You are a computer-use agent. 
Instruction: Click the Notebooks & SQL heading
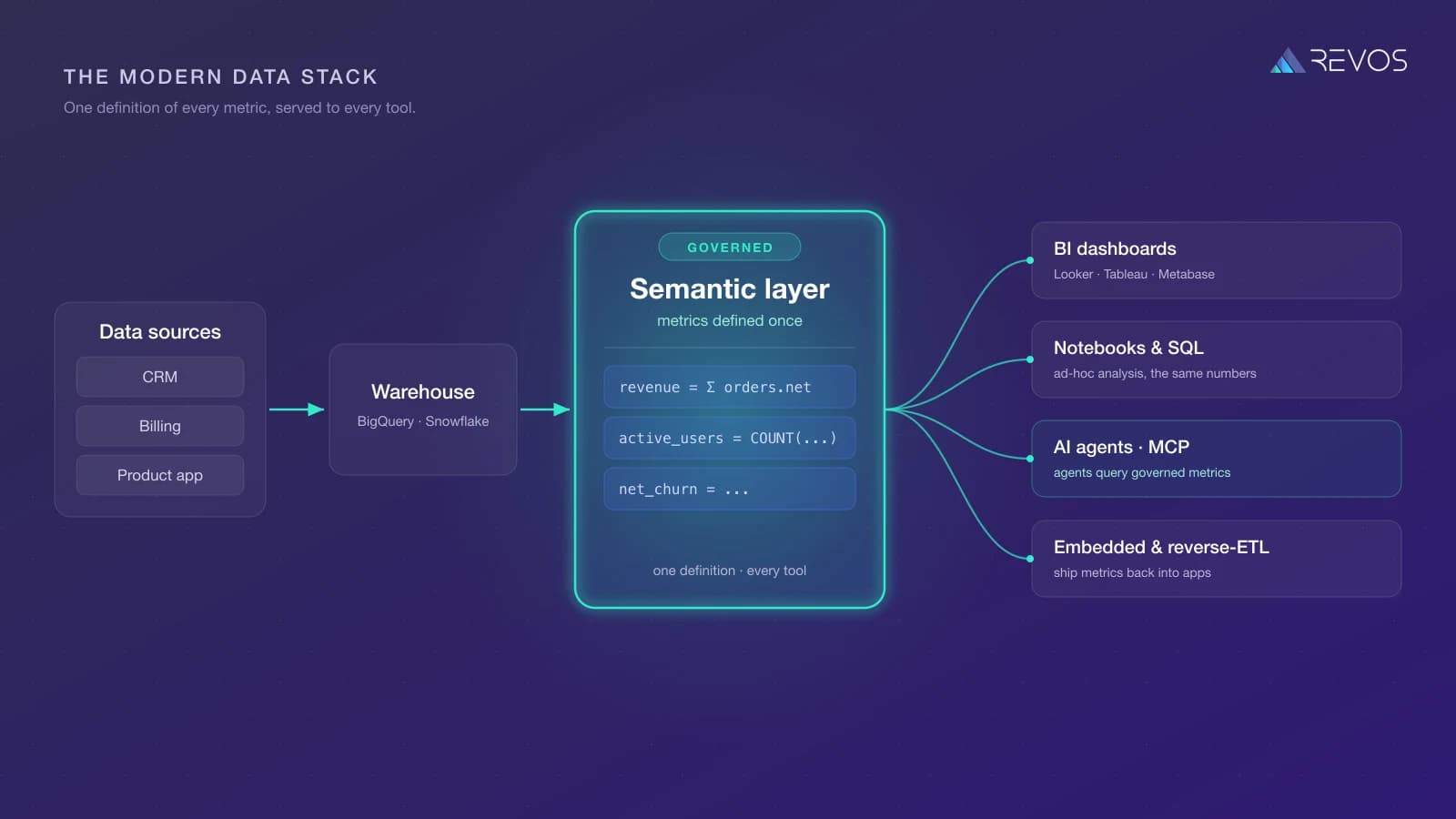click(1128, 348)
